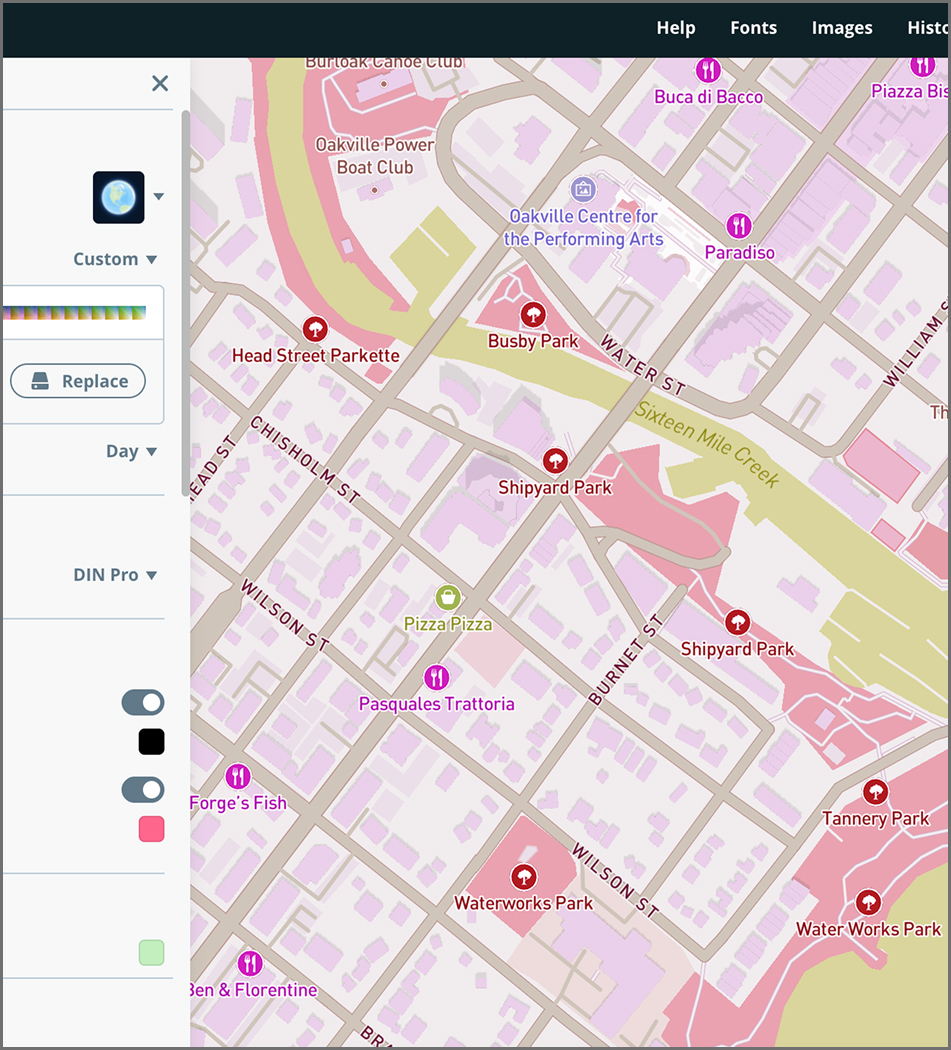Click the Pizza Pizza map marker icon
This screenshot has height=1050, width=951.
[x=447, y=597]
